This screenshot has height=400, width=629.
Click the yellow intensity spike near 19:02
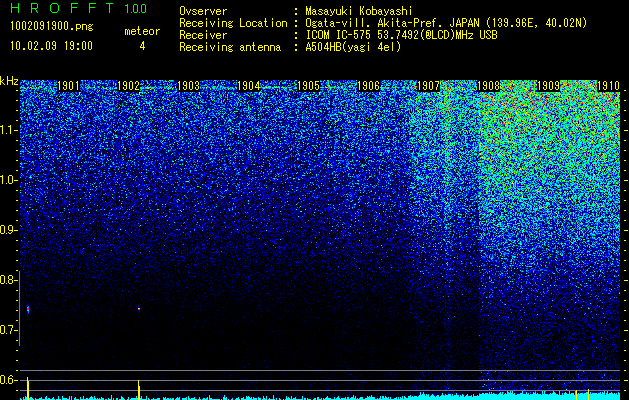(139, 390)
